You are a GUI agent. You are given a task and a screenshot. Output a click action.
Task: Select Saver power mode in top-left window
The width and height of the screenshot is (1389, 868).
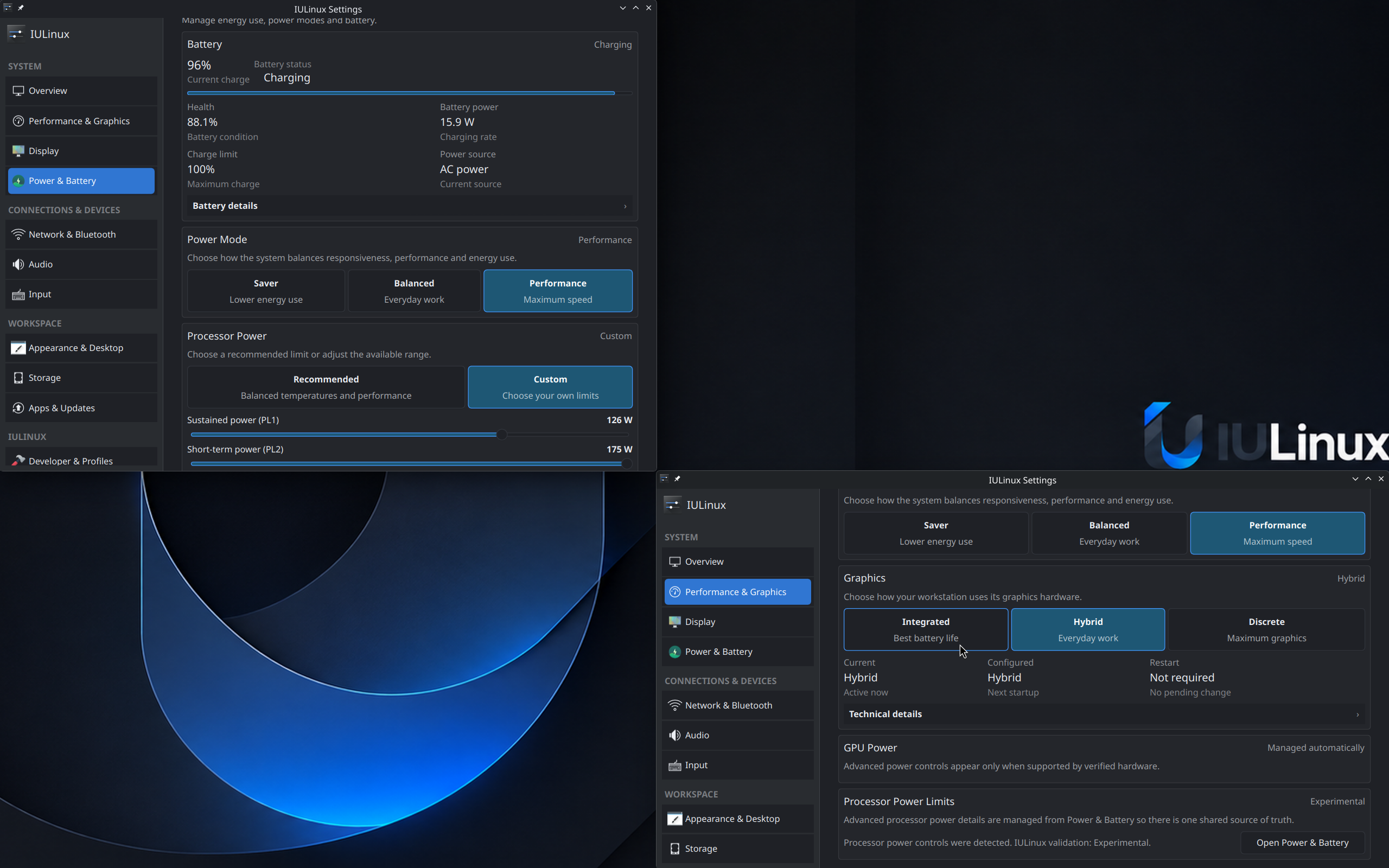point(266,291)
